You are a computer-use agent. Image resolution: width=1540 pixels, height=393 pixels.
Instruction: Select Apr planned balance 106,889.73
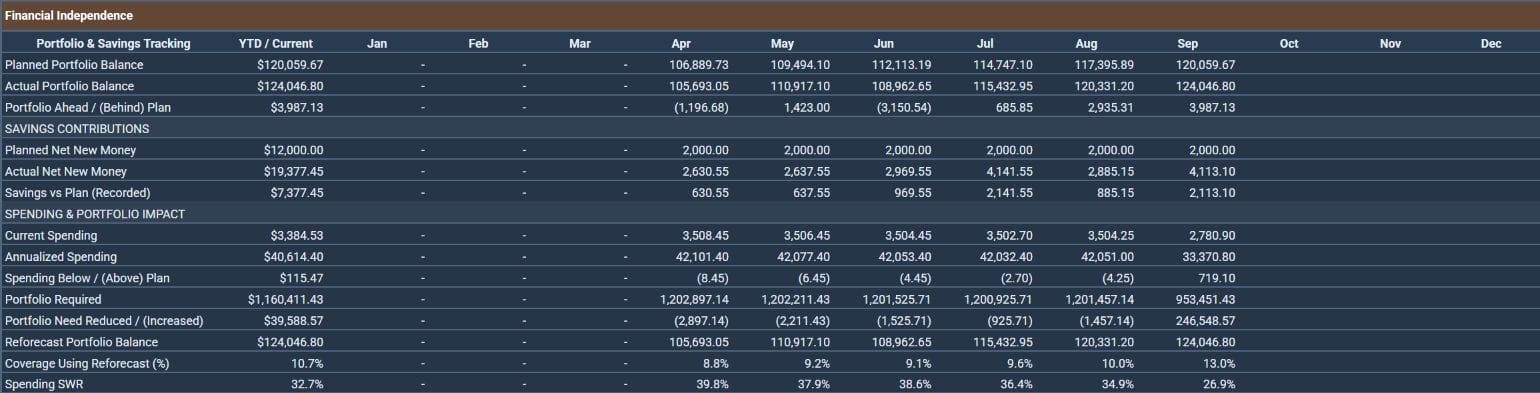point(699,65)
